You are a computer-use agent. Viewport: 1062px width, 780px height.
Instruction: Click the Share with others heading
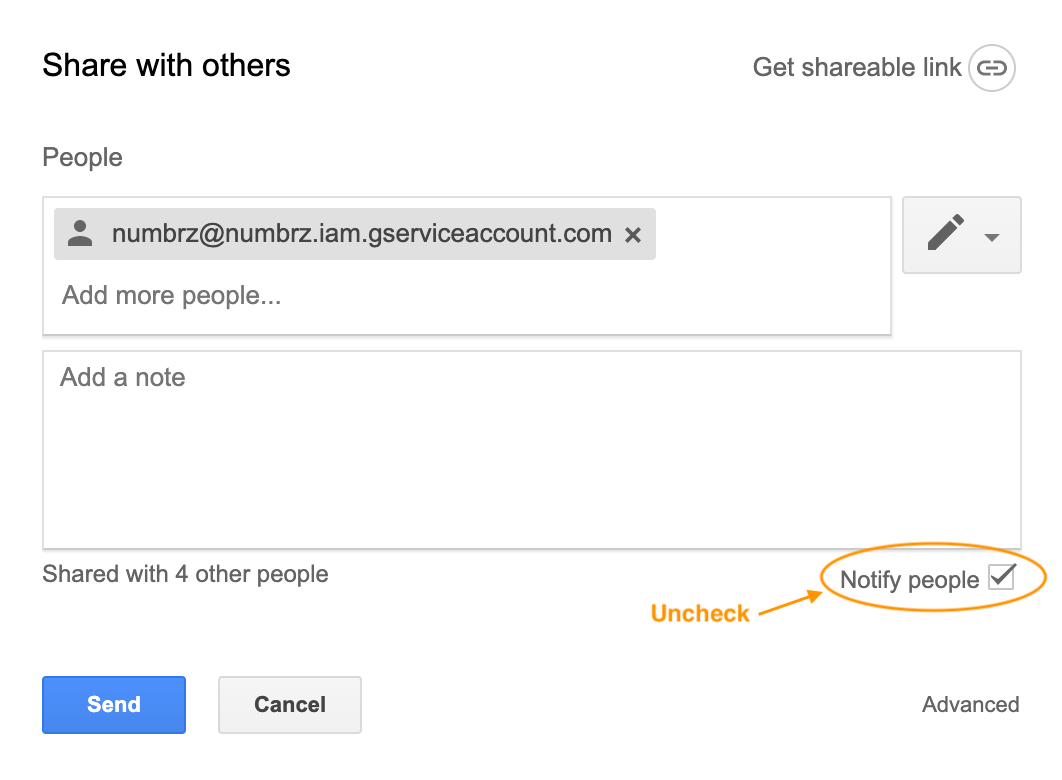[x=167, y=66]
